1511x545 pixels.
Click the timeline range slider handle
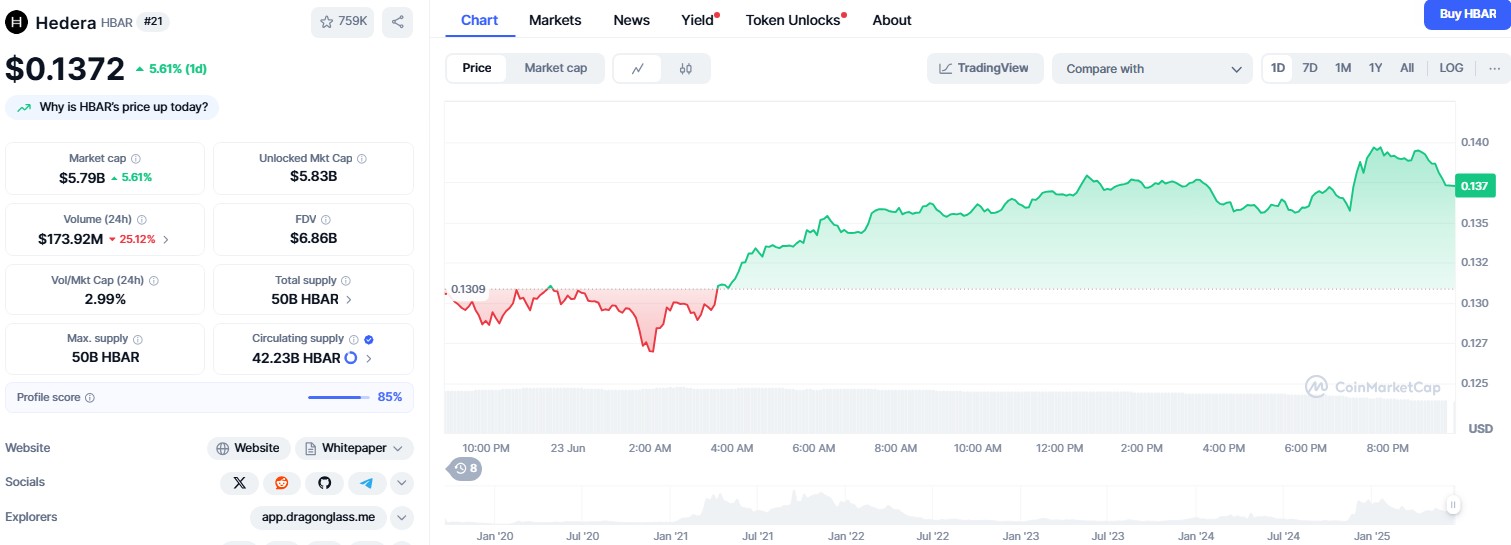tap(1453, 505)
